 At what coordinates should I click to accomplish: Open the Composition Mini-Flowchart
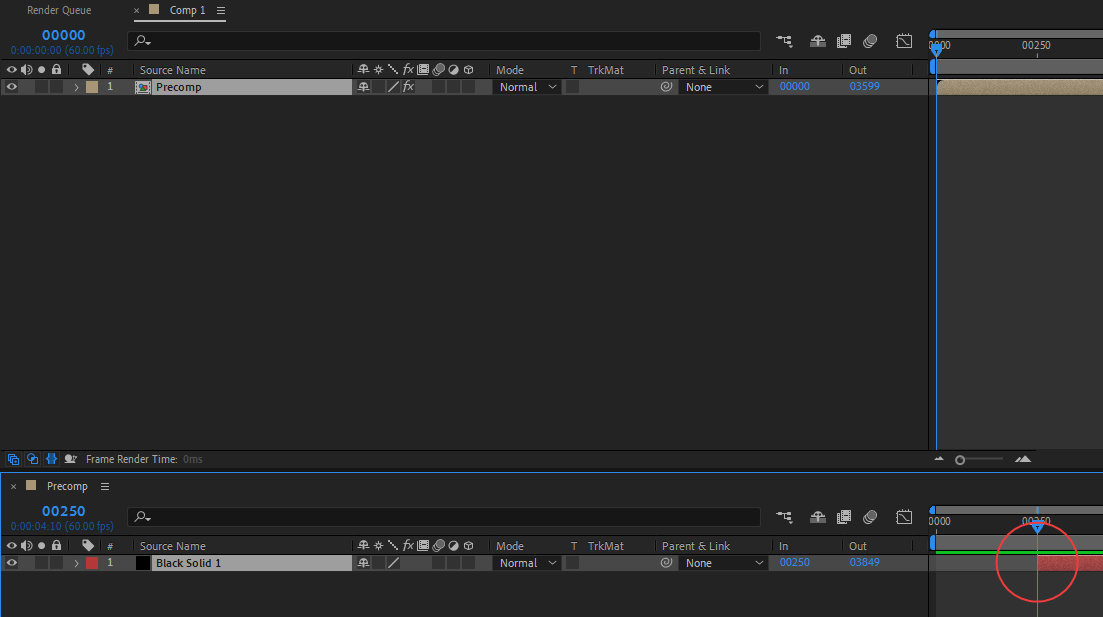(x=784, y=41)
